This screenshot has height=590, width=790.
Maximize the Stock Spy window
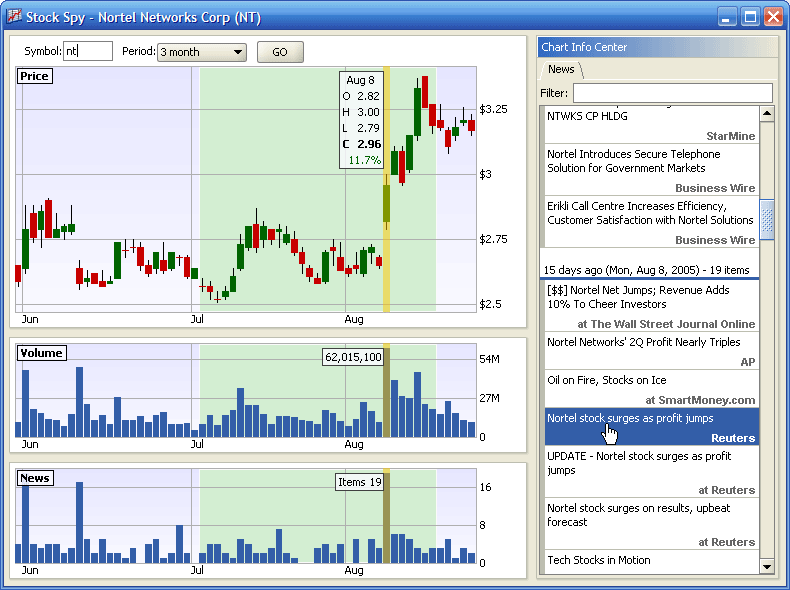(750, 17)
